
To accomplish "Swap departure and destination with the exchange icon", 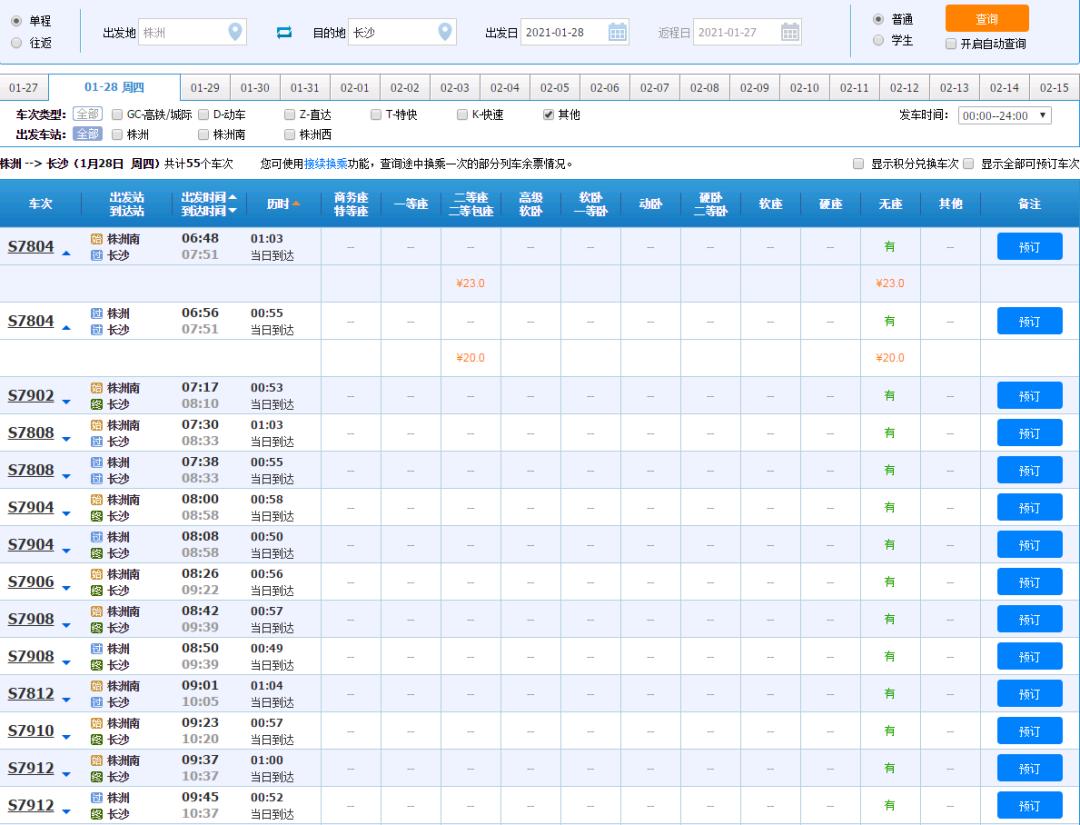I will coord(284,32).
